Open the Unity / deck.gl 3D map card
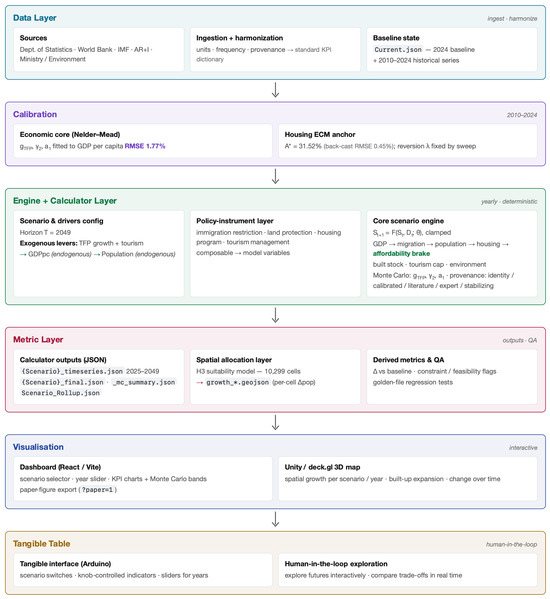Viewport: 550px width, 599px height. (408, 479)
